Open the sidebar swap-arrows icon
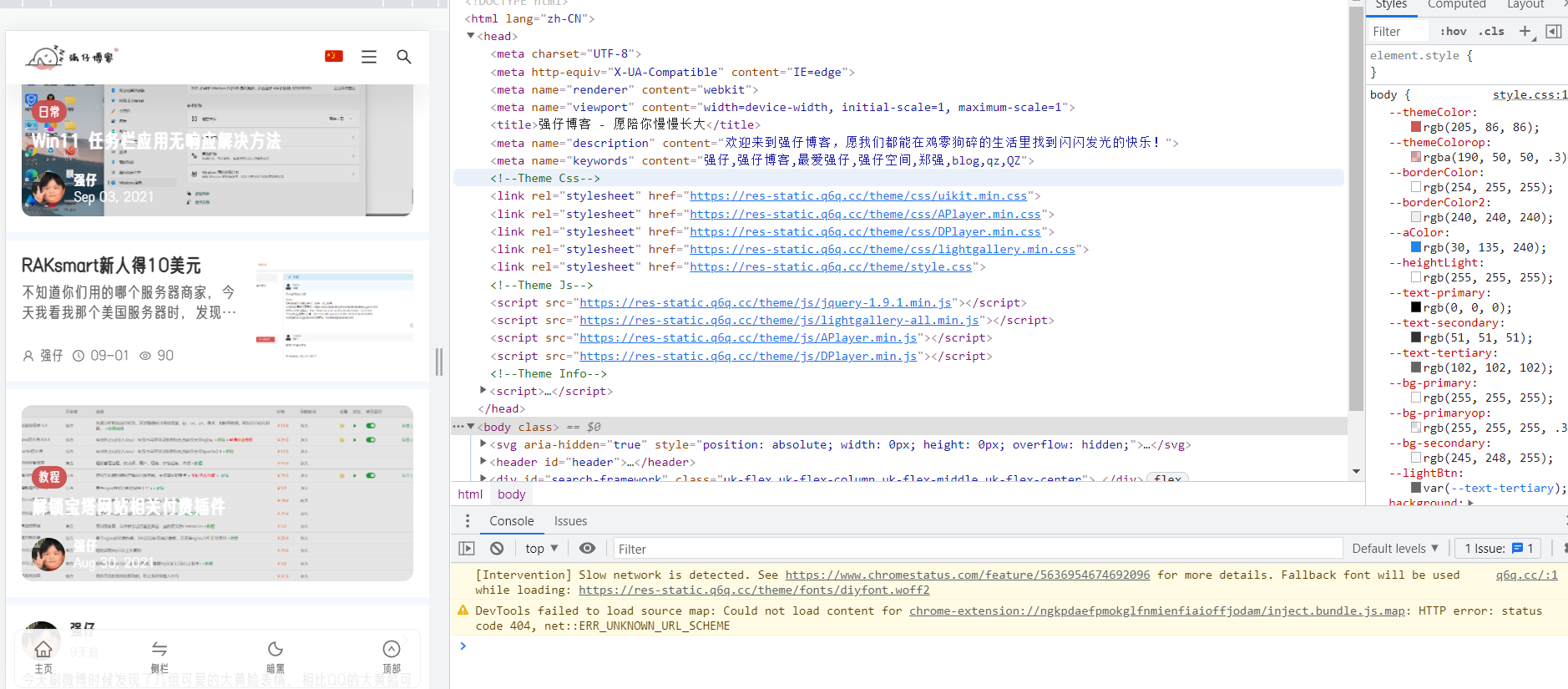This screenshot has width=1568, height=689. pos(159,650)
